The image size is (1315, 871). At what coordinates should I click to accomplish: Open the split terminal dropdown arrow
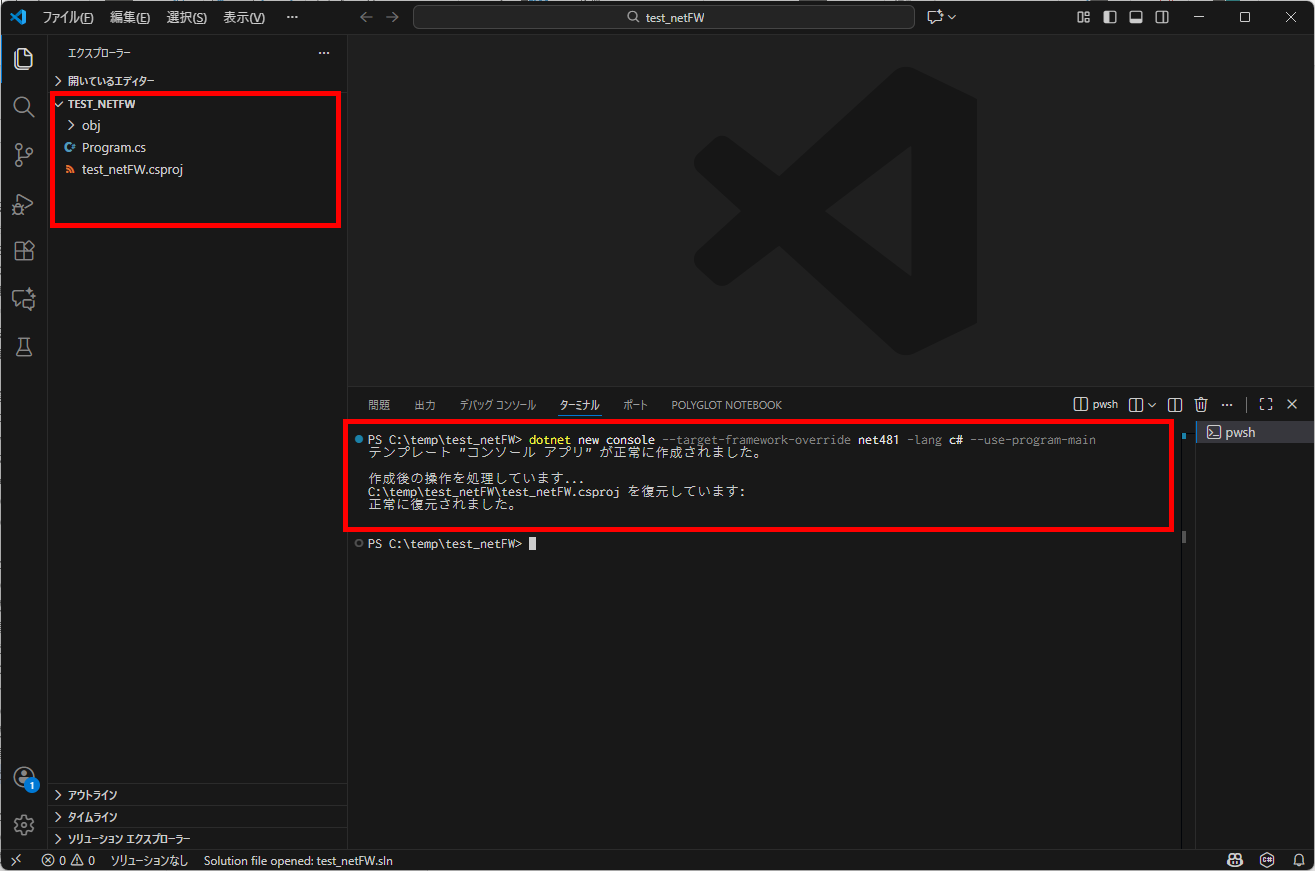click(x=1152, y=404)
